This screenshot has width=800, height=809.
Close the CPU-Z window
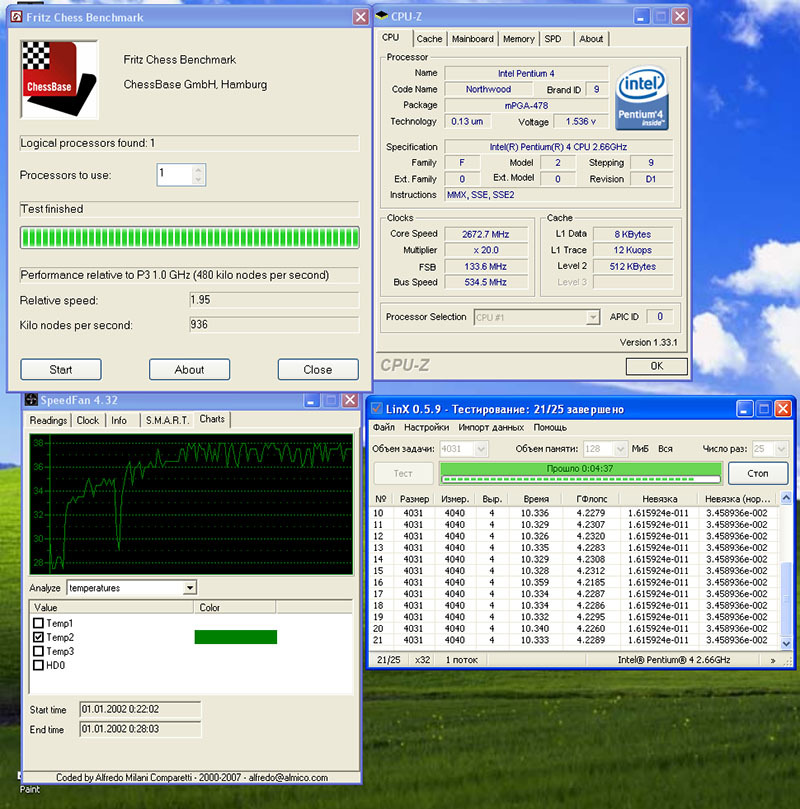[680, 17]
